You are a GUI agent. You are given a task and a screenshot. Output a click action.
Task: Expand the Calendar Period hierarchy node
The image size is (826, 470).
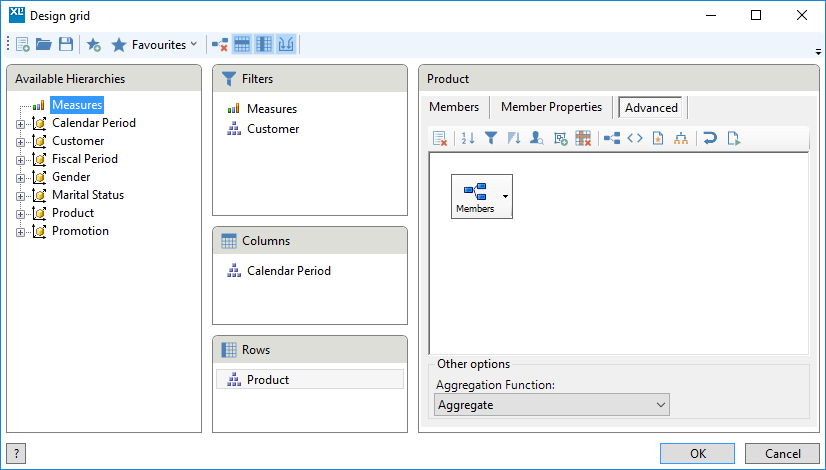point(20,124)
